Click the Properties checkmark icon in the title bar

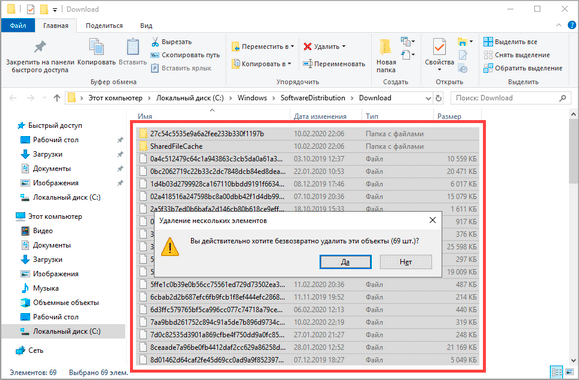pyautogui.click(x=30, y=9)
